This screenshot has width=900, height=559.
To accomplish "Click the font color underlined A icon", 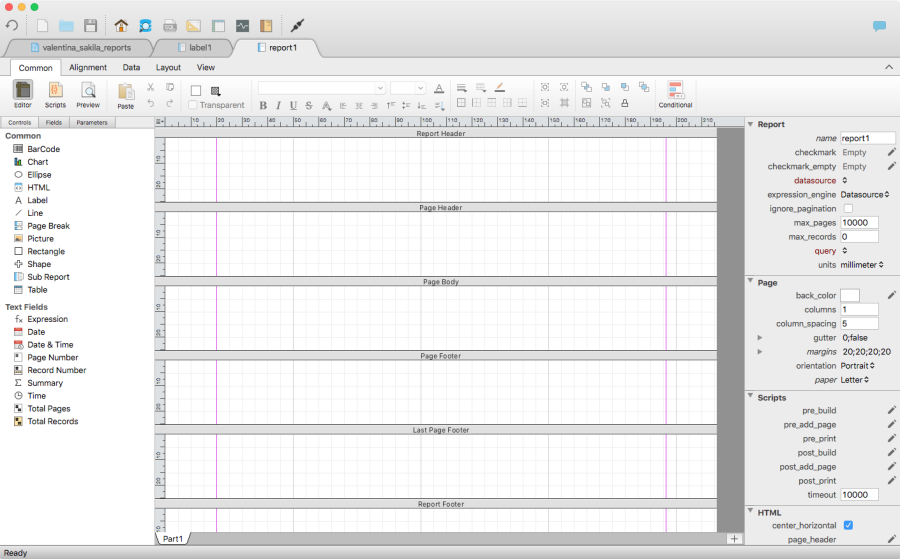I will (439, 88).
